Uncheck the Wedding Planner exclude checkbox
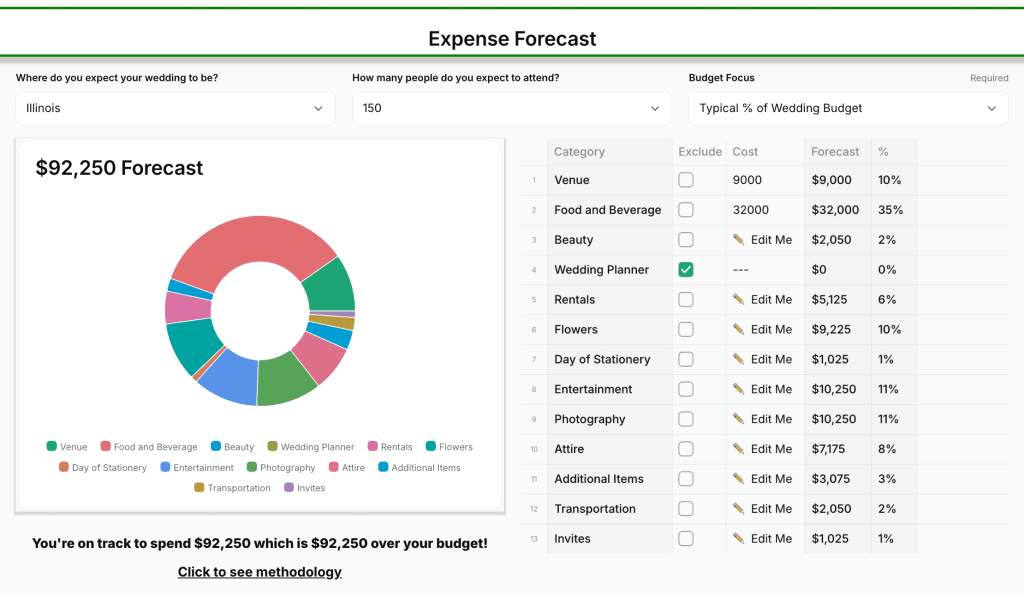 (686, 270)
